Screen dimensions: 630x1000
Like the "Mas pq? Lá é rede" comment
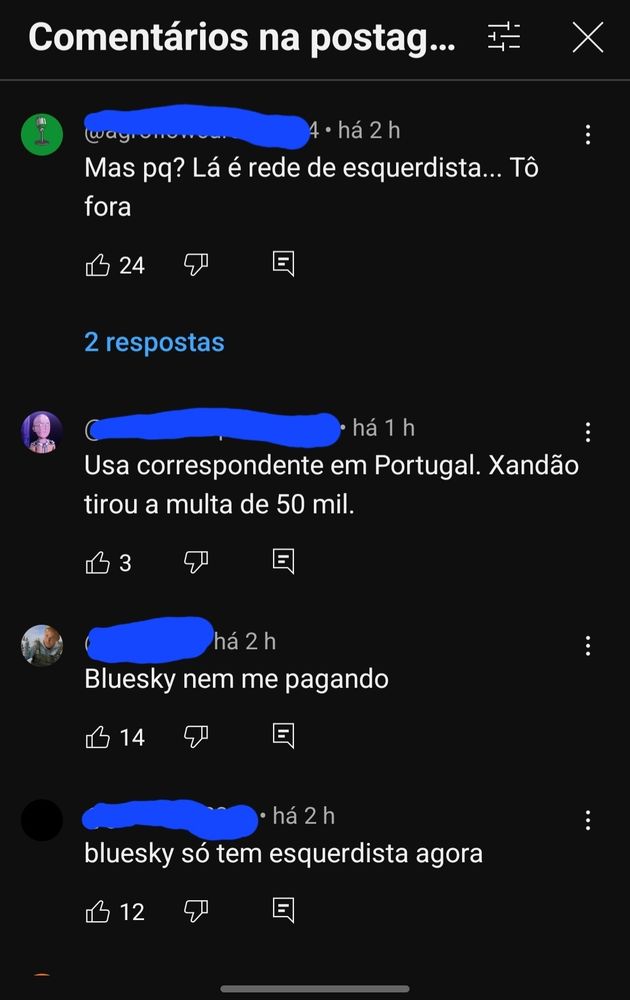click(x=98, y=264)
